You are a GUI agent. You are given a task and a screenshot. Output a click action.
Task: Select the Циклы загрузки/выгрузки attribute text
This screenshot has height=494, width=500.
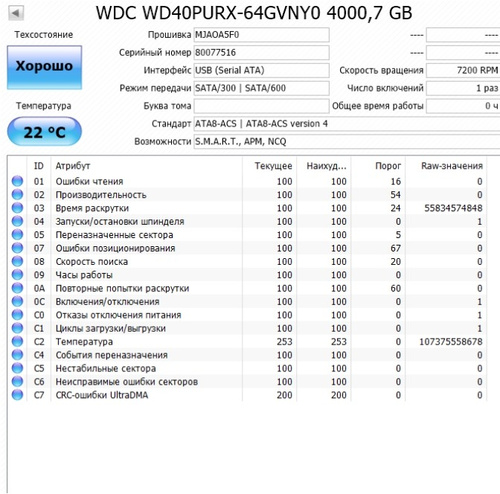[x=111, y=328]
